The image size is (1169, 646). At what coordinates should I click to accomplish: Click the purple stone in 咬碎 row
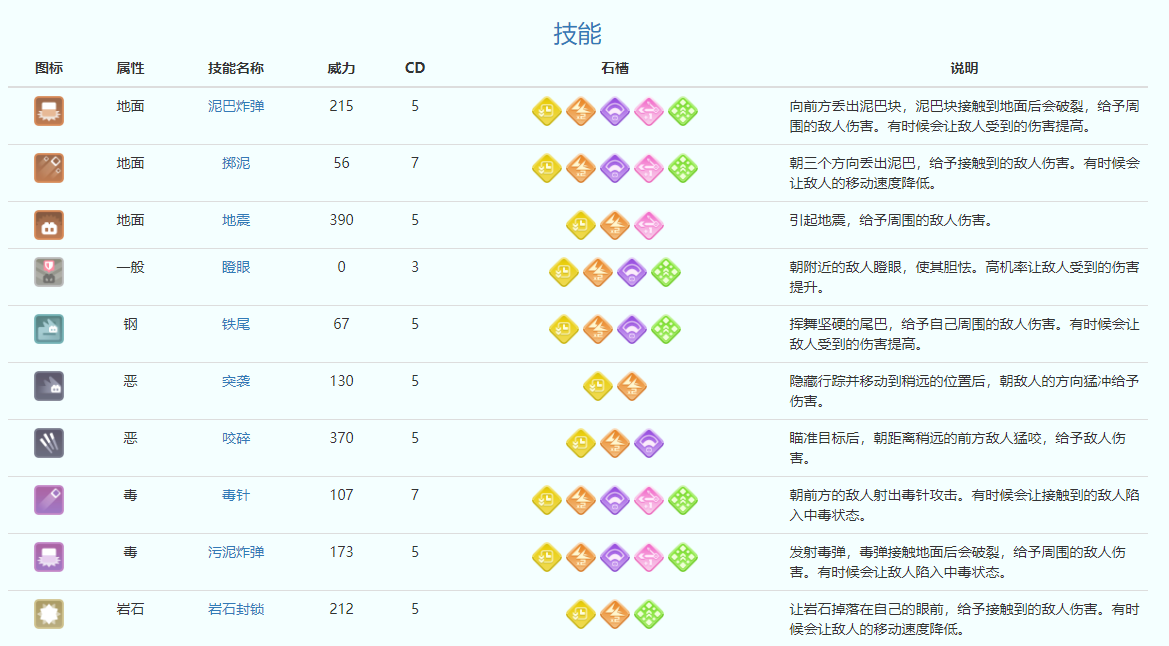(649, 443)
